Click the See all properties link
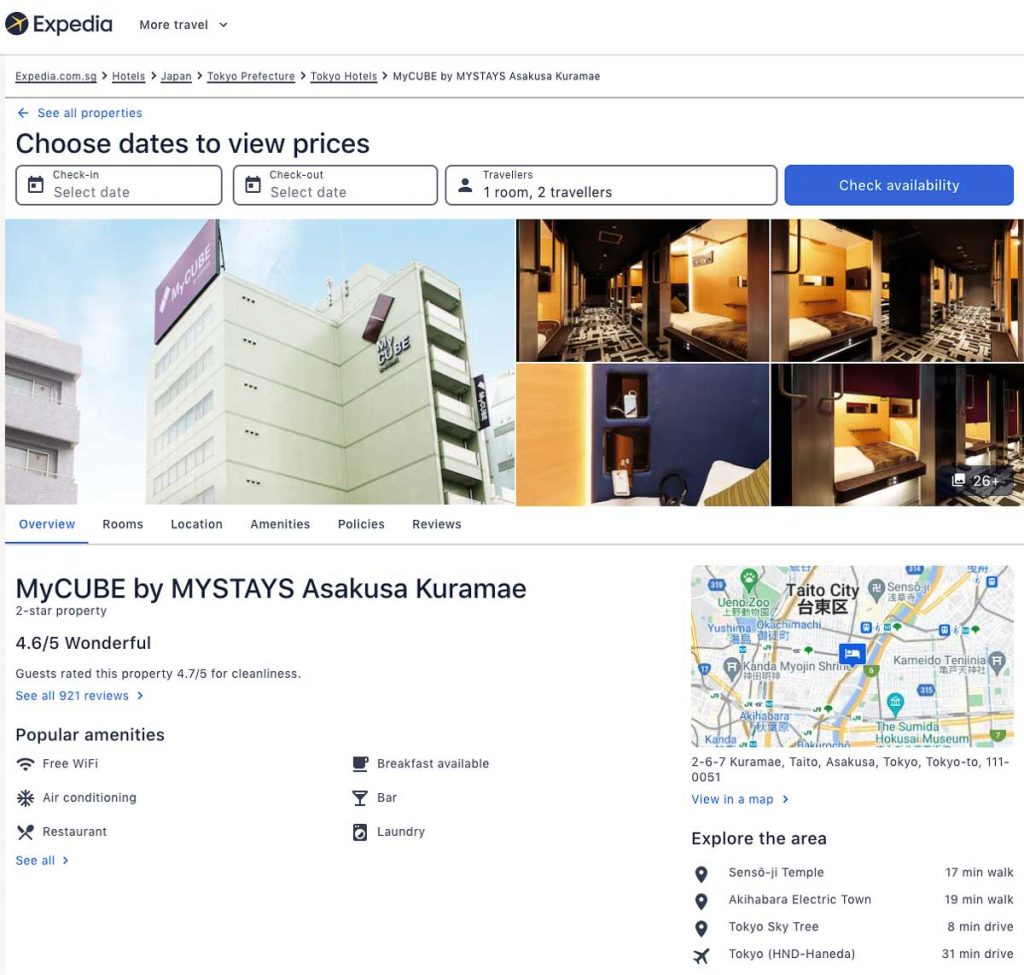Screen dimensions: 1024x975 tap(89, 113)
